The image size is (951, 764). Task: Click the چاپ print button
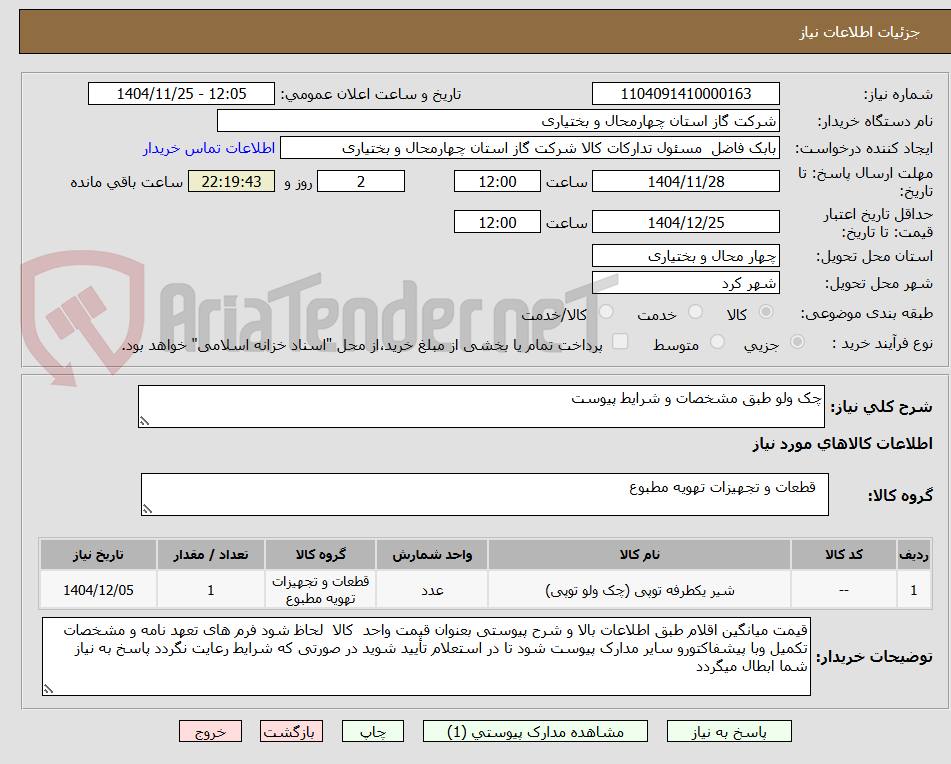pyautogui.click(x=372, y=731)
